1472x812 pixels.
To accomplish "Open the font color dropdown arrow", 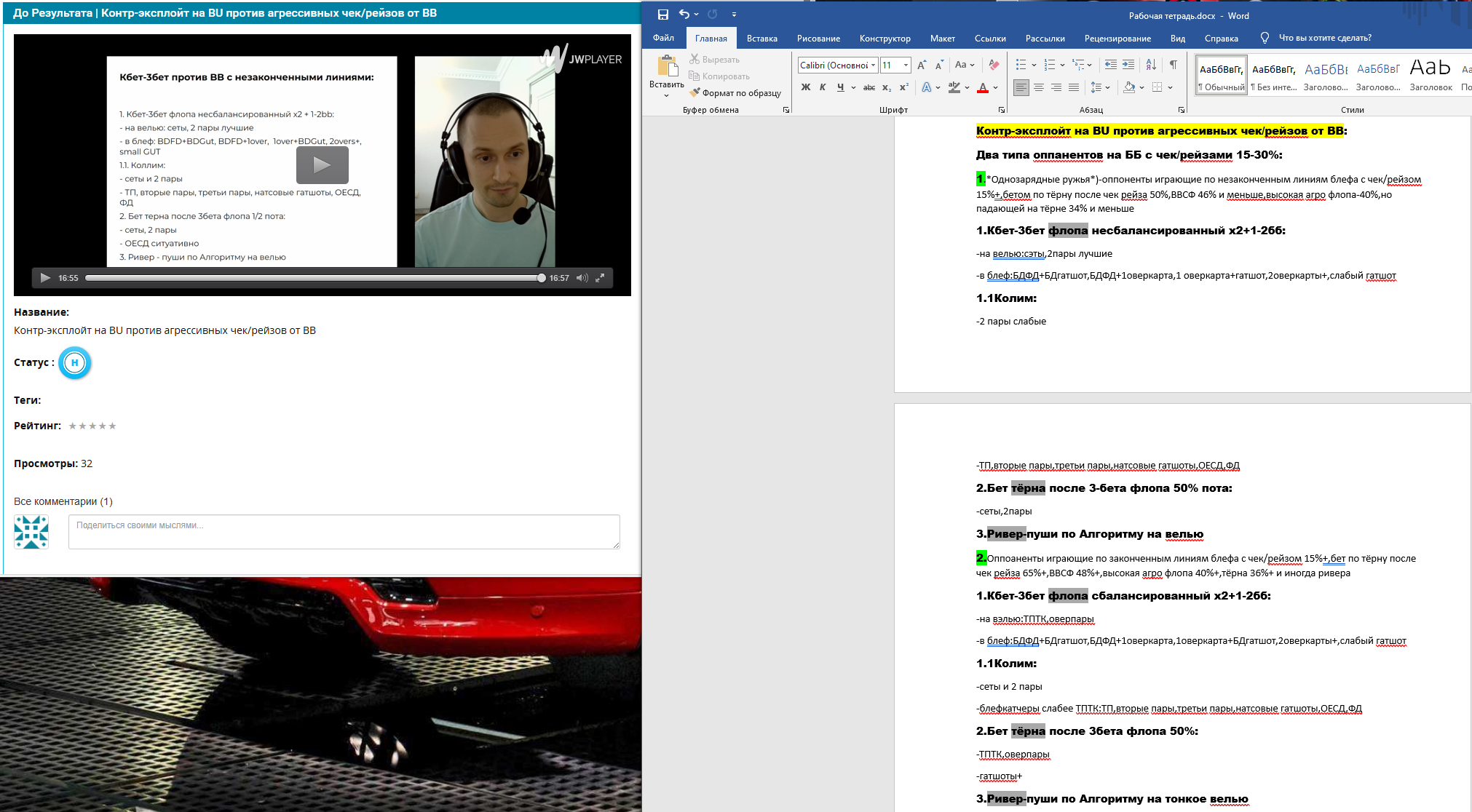I will (996, 87).
